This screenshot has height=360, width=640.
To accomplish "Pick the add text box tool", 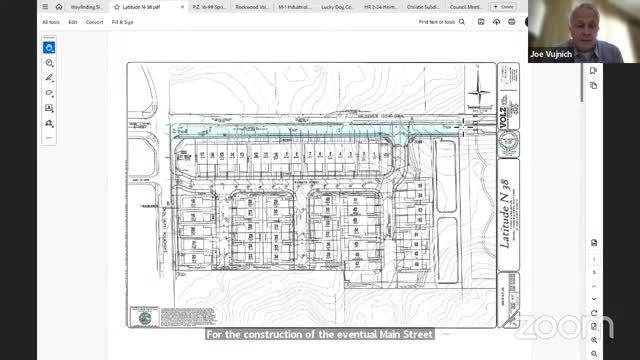I will click(49, 108).
